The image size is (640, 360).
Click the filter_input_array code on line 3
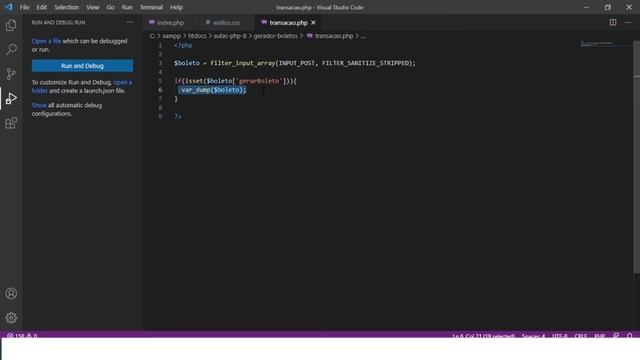[242, 63]
